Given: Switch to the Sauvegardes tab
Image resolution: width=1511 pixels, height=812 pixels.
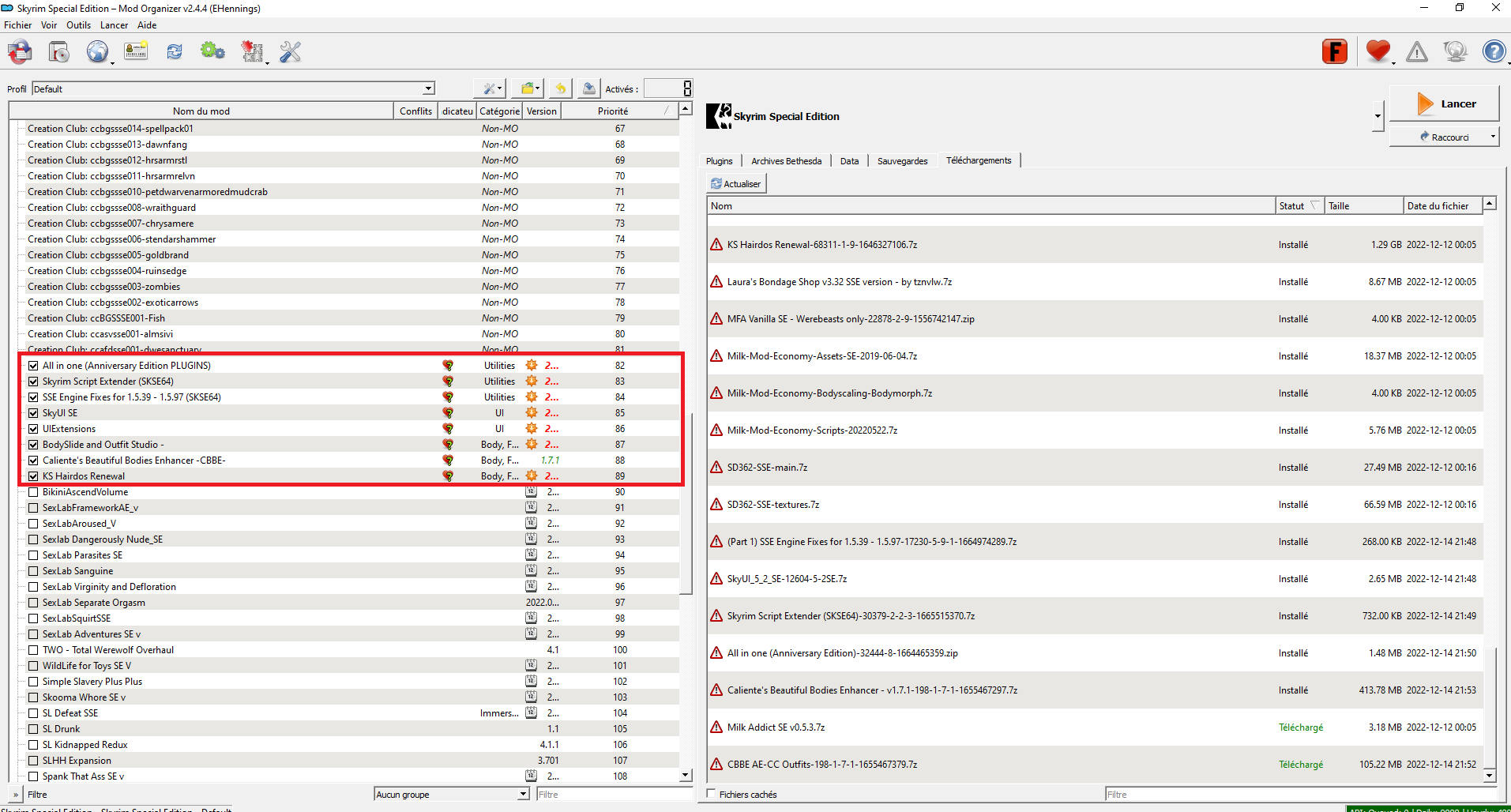Looking at the screenshot, I should tap(902, 161).
